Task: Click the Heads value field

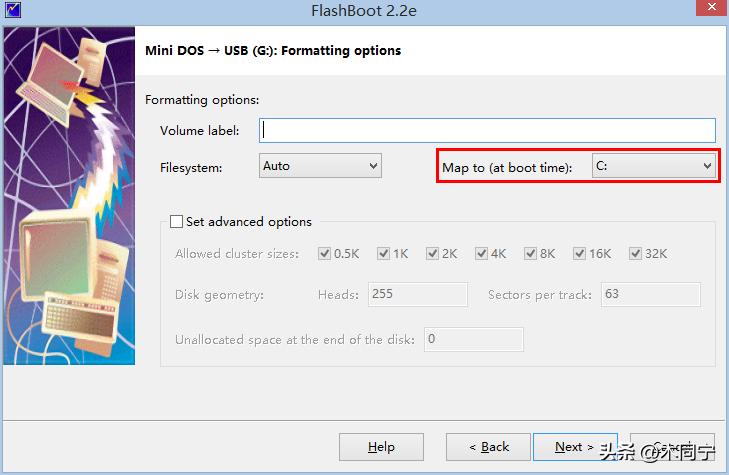Action: 418,294
